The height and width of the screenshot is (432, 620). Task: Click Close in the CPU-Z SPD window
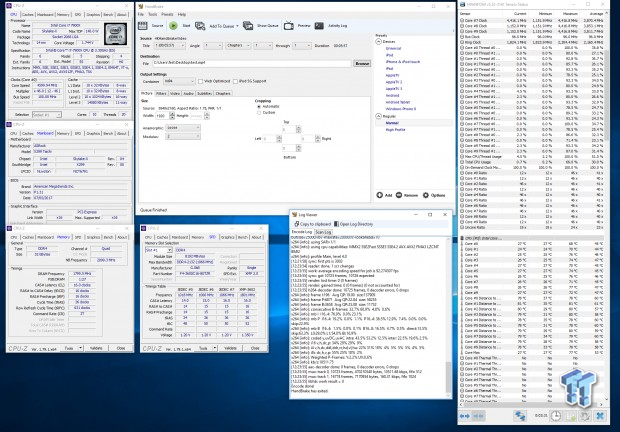click(255, 348)
